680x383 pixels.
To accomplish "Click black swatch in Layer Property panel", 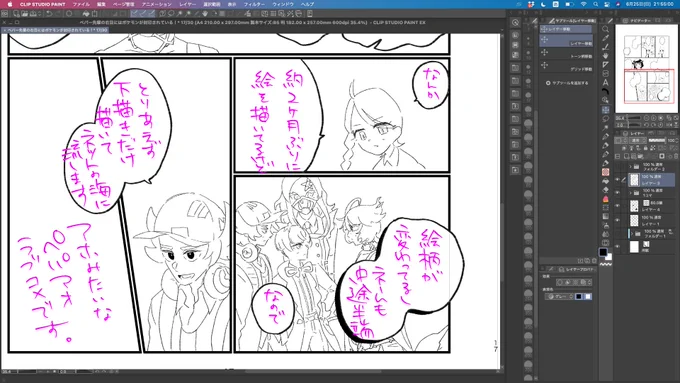I will click(579, 297).
